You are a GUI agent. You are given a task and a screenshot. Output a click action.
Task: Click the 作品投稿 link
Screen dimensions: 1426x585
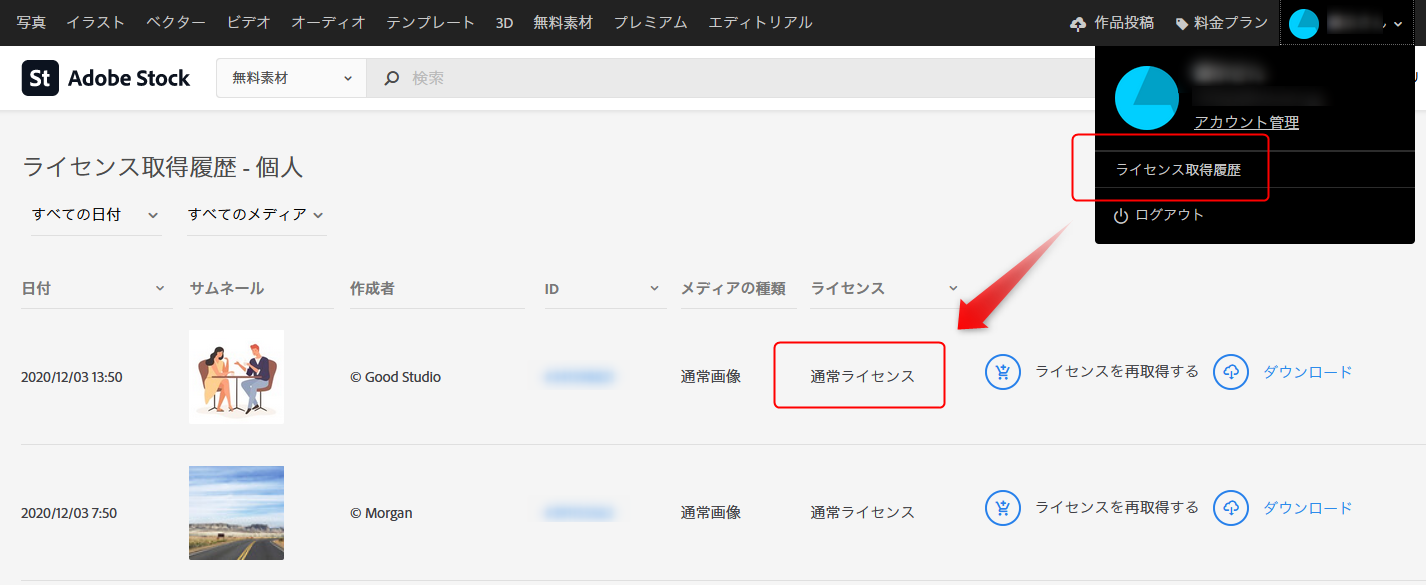coord(1125,23)
